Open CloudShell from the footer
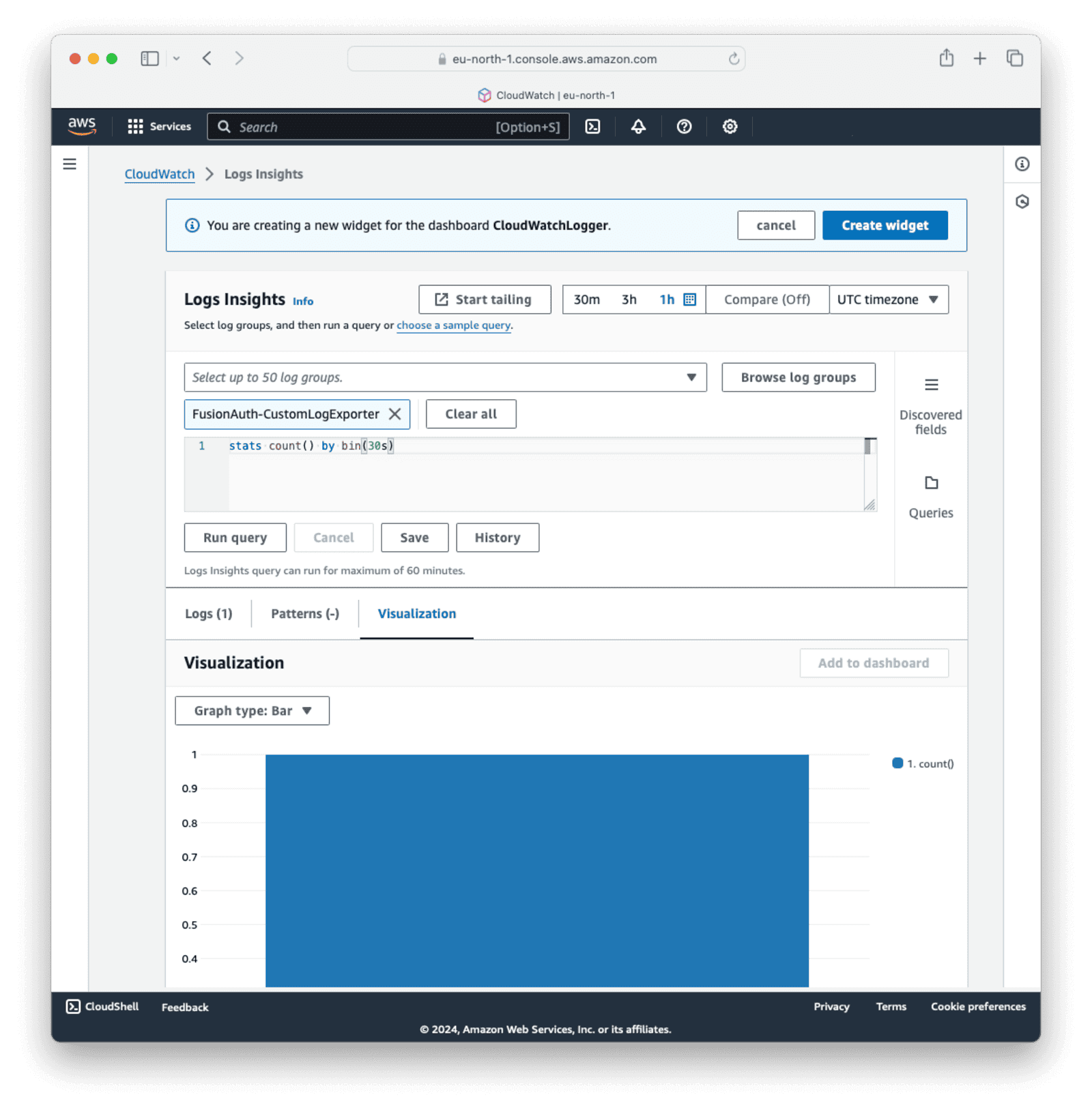Screen dimensions: 1092x1110 pos(102,1006)
